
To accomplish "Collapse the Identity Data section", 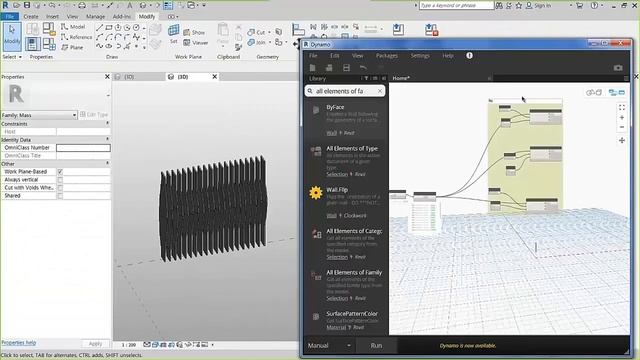I will pos(108,139).
